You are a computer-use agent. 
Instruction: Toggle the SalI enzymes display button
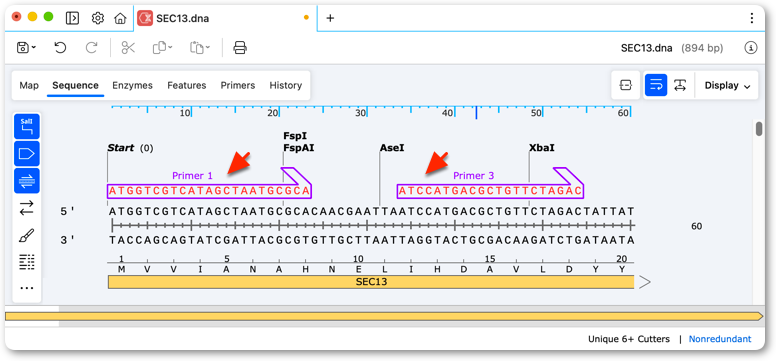[x=27, y=127]
